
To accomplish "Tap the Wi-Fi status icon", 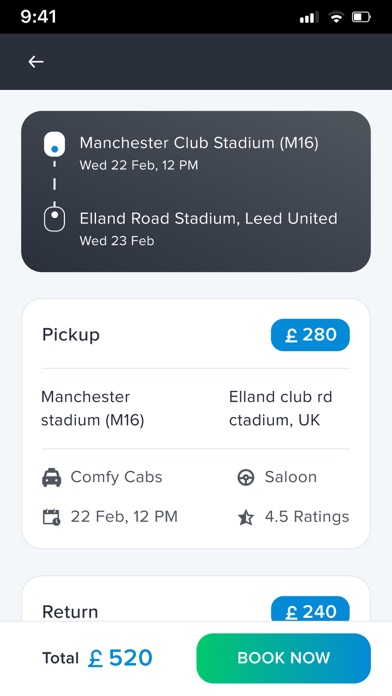I will point(337,17).
